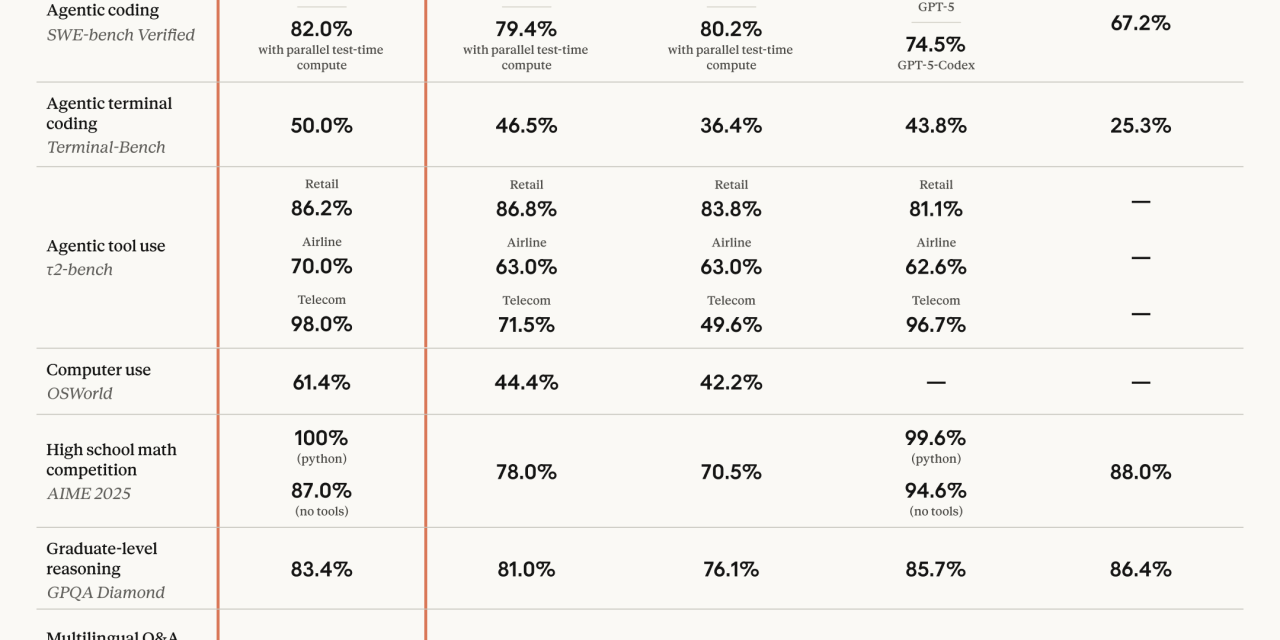Image resolution: width=1280 pixels, height=640 pixels.
Task: Click the "Agentic coding" row heading
Action: coord(103,11)
